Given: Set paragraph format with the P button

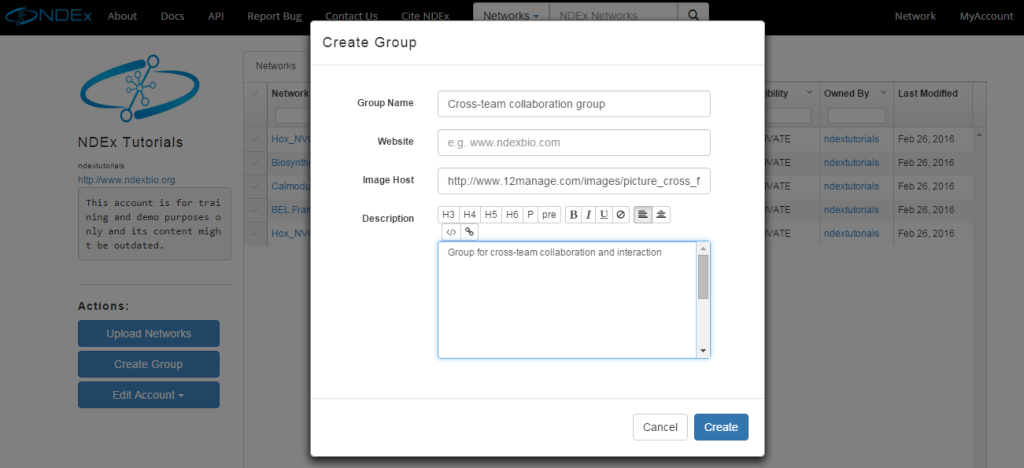Looking at the screenshot, I should coord(530,215).
